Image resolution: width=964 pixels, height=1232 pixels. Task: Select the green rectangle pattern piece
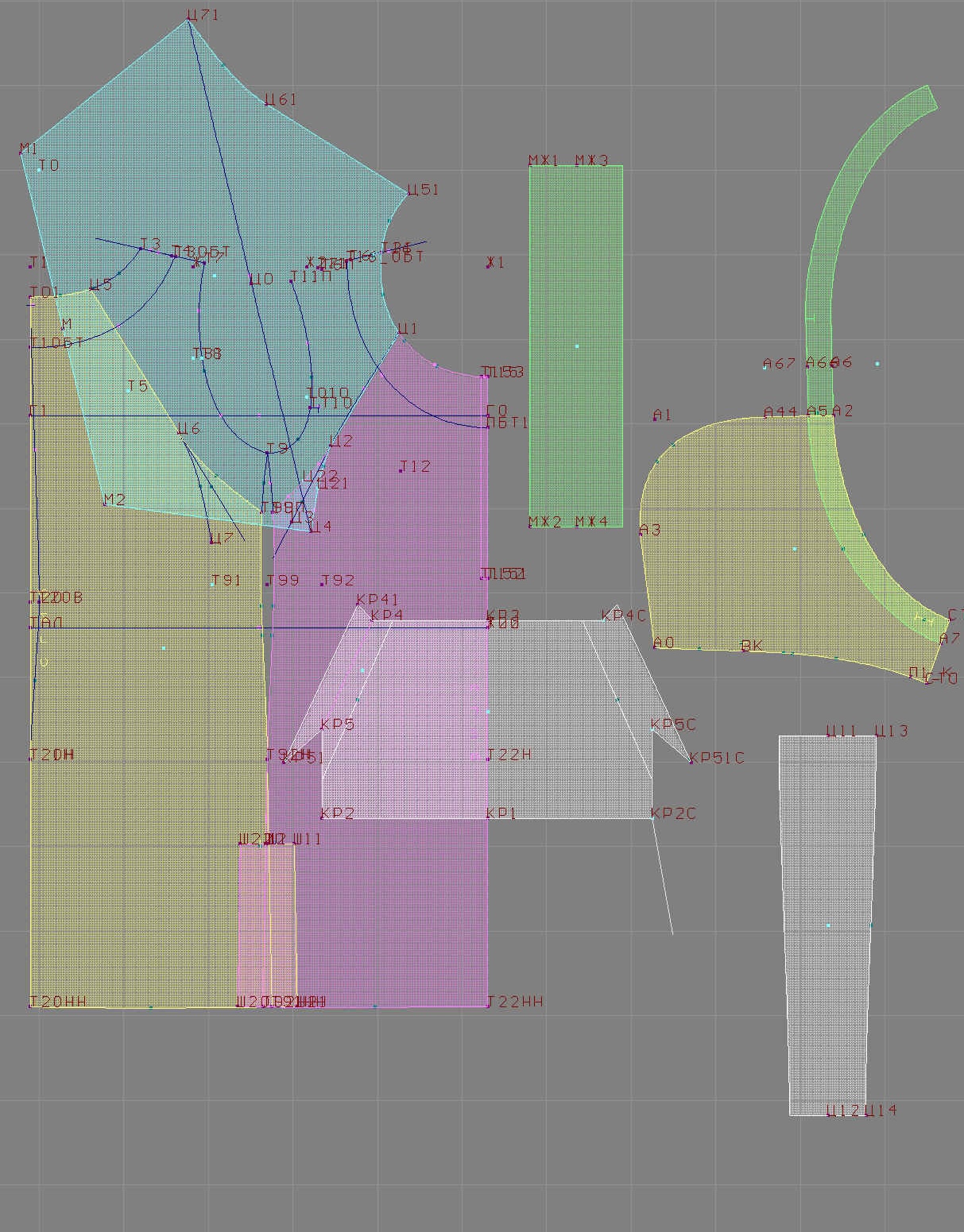point(576,346)
